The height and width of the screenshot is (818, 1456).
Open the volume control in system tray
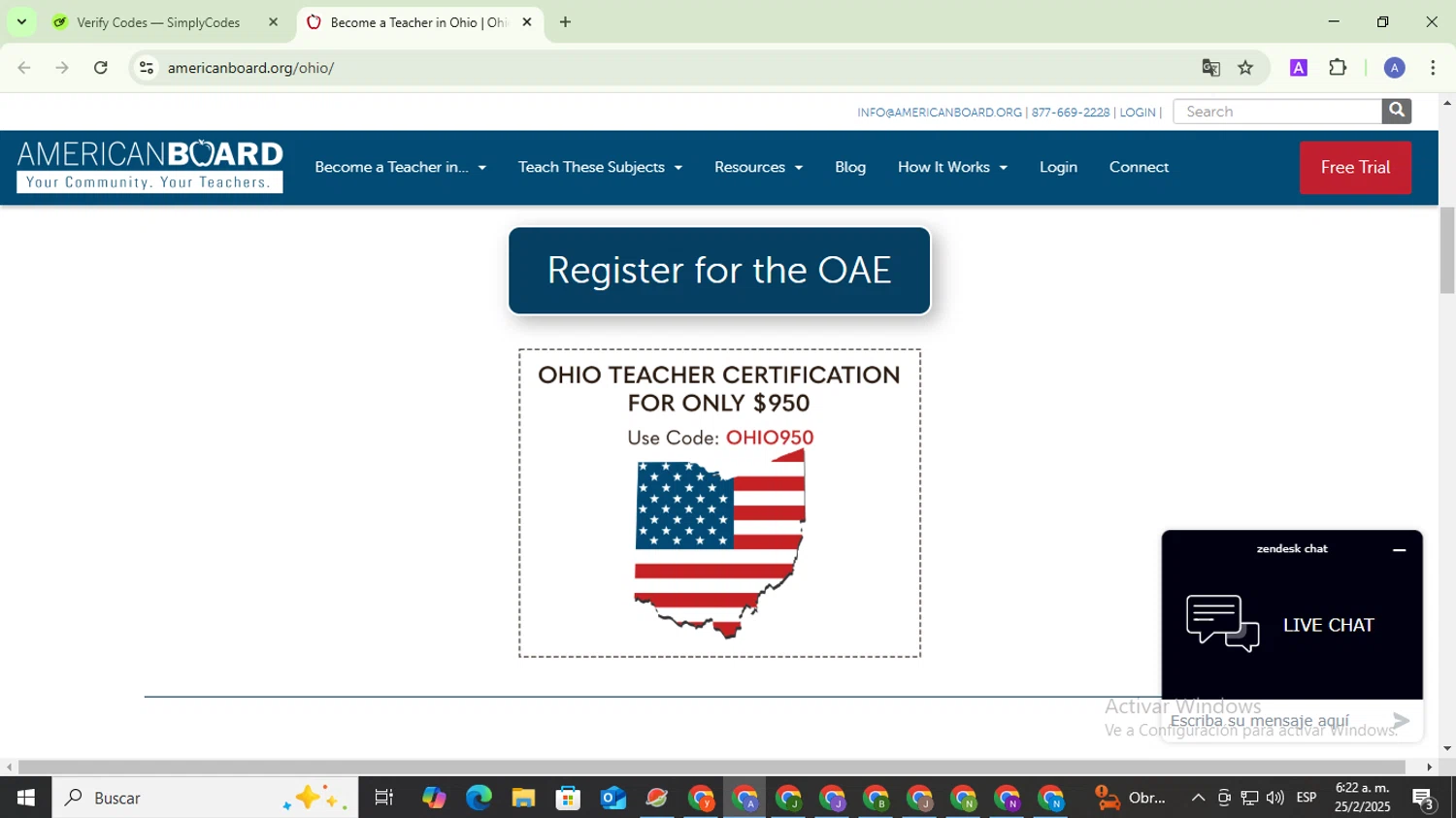click(1274, 798)
